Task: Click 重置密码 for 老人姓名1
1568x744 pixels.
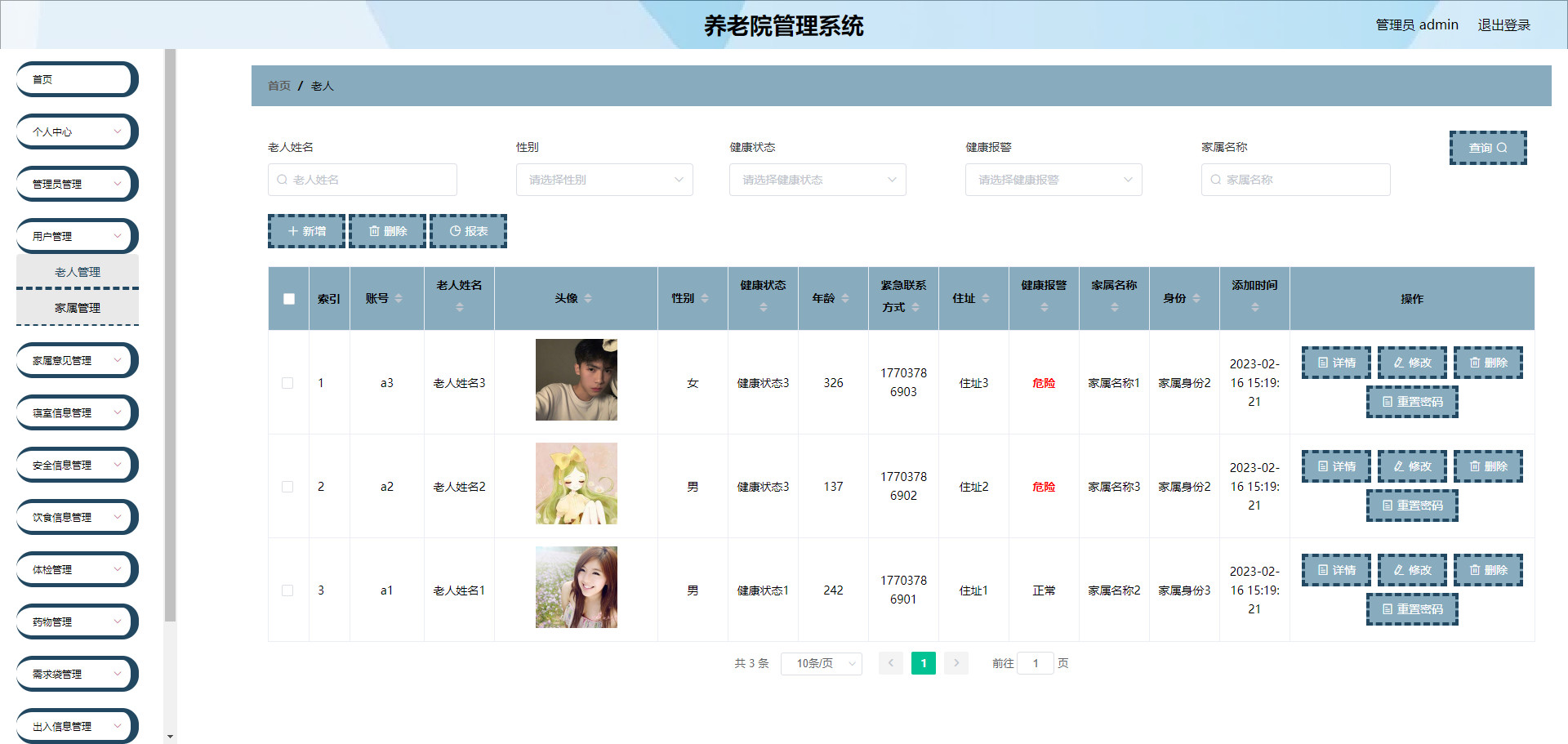Action: 1412,609
